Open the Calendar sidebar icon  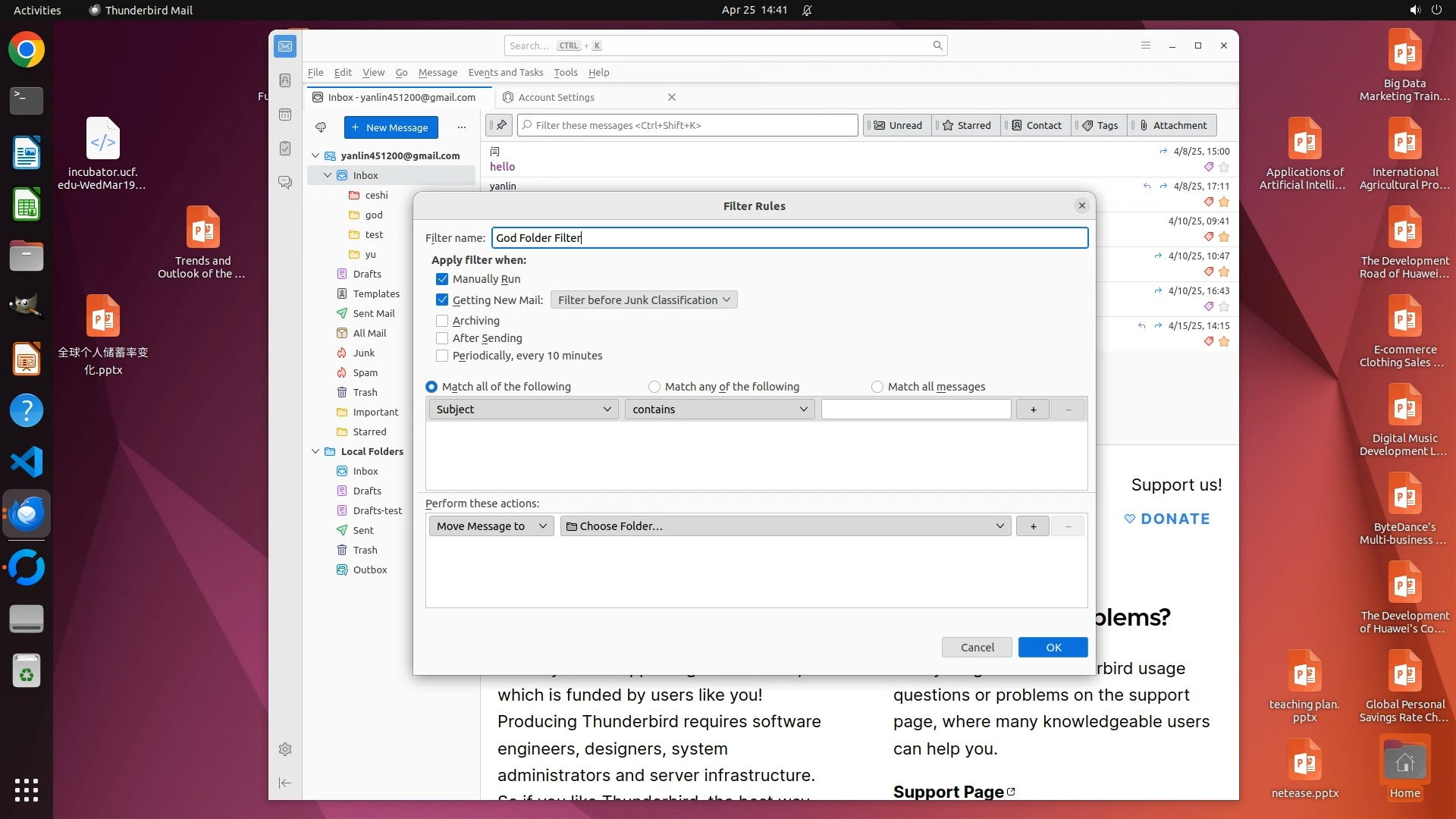pos(285,115)
